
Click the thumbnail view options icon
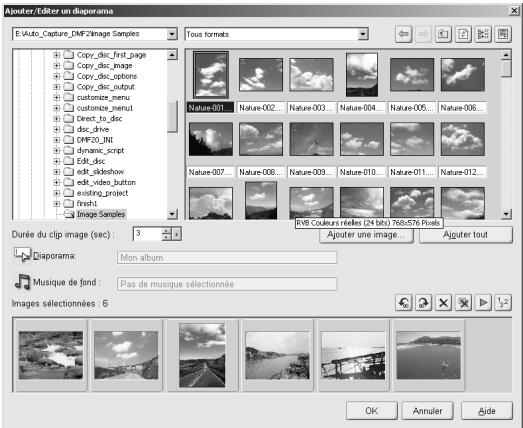(503, 34)
